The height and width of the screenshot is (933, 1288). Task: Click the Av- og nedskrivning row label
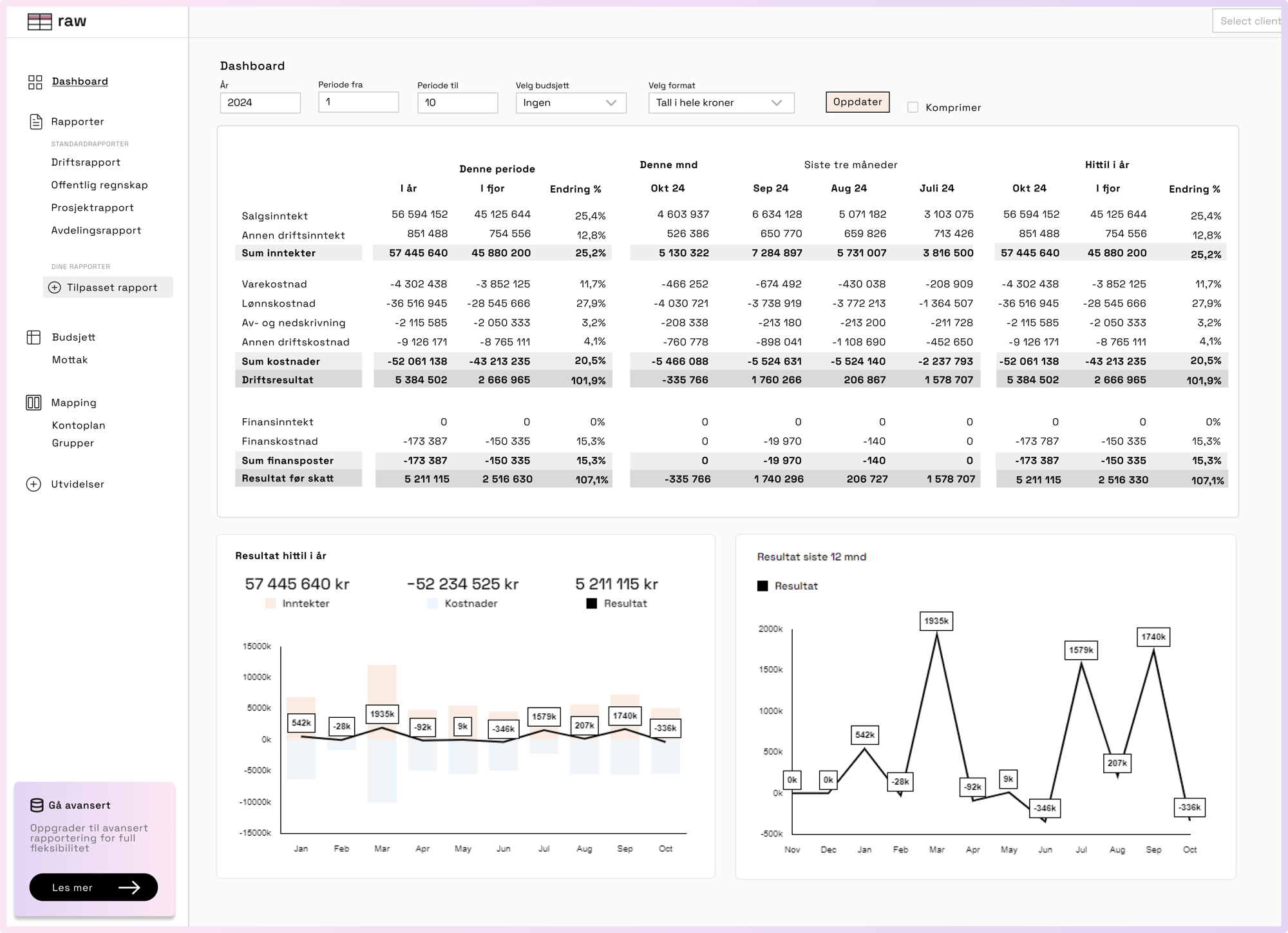click(x=293, y=322)
